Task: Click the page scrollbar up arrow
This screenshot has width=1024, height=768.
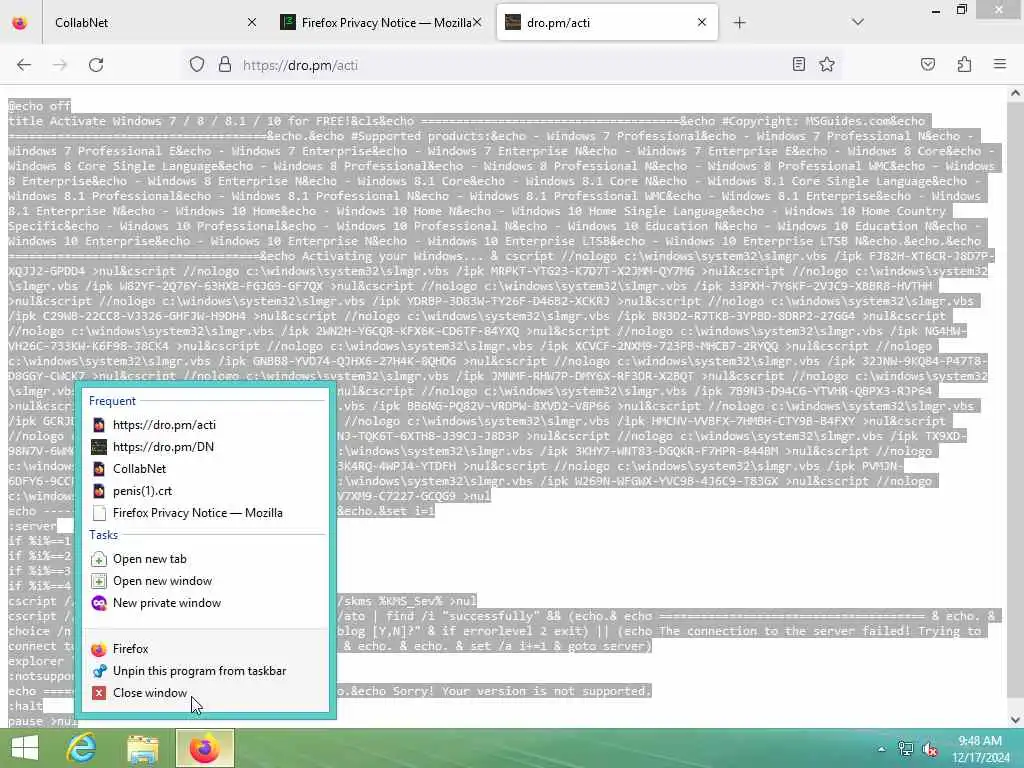Action: click(1015, 93)
